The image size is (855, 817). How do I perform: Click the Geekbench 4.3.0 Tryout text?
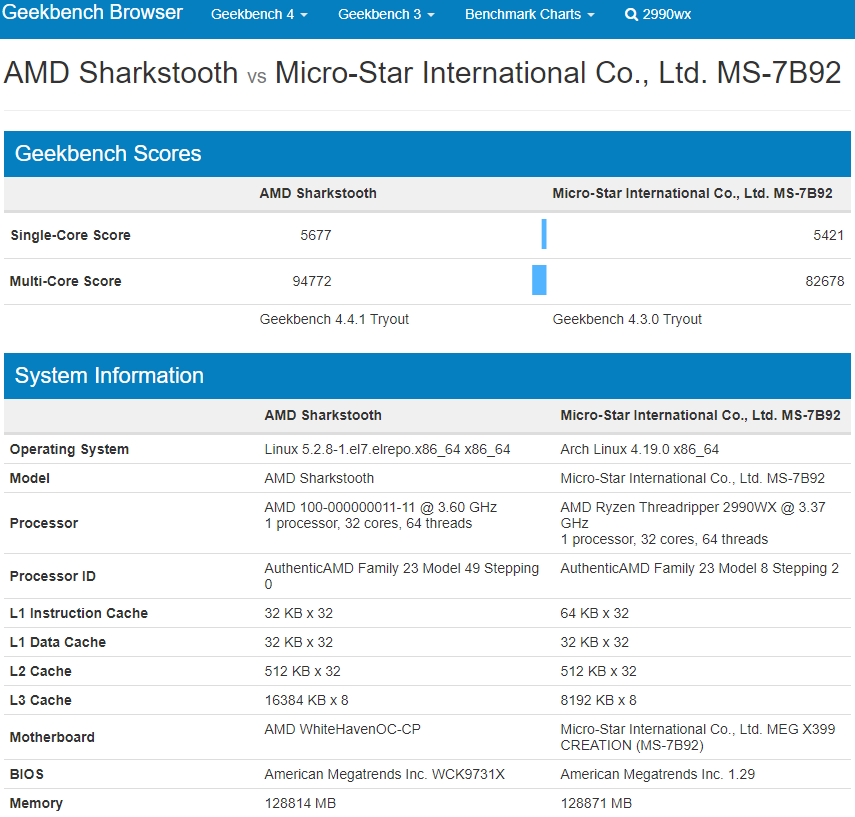(627, 319)
